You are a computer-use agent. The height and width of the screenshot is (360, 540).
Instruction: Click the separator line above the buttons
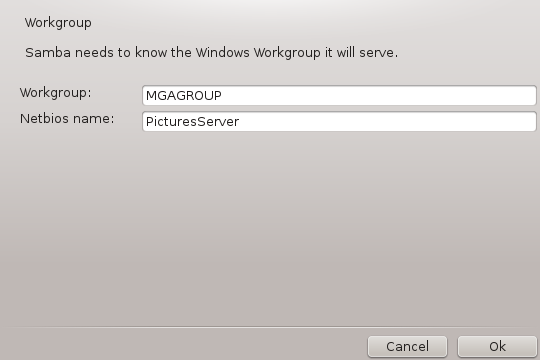pos(270,326)
